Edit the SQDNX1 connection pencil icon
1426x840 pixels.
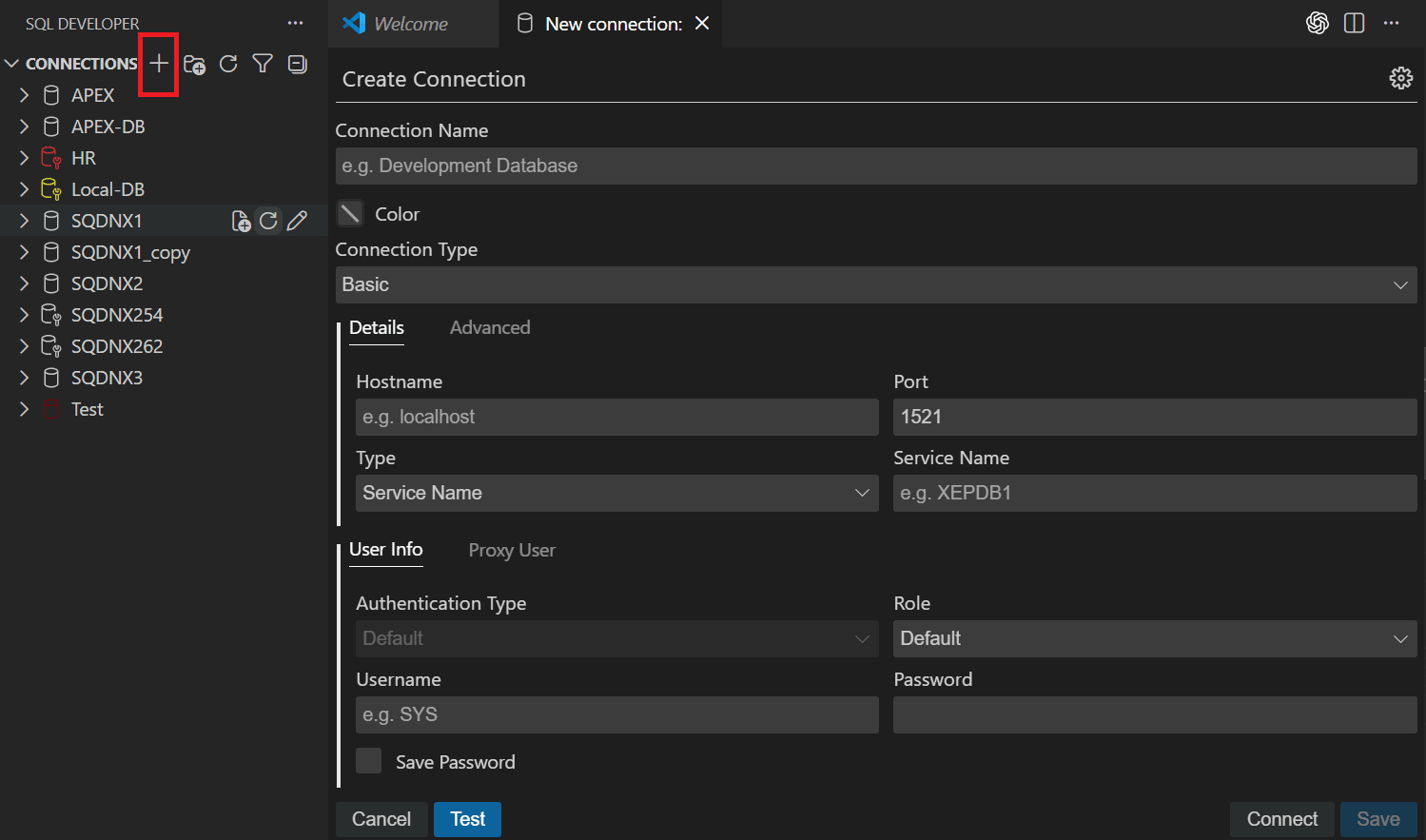click(297, 221)
